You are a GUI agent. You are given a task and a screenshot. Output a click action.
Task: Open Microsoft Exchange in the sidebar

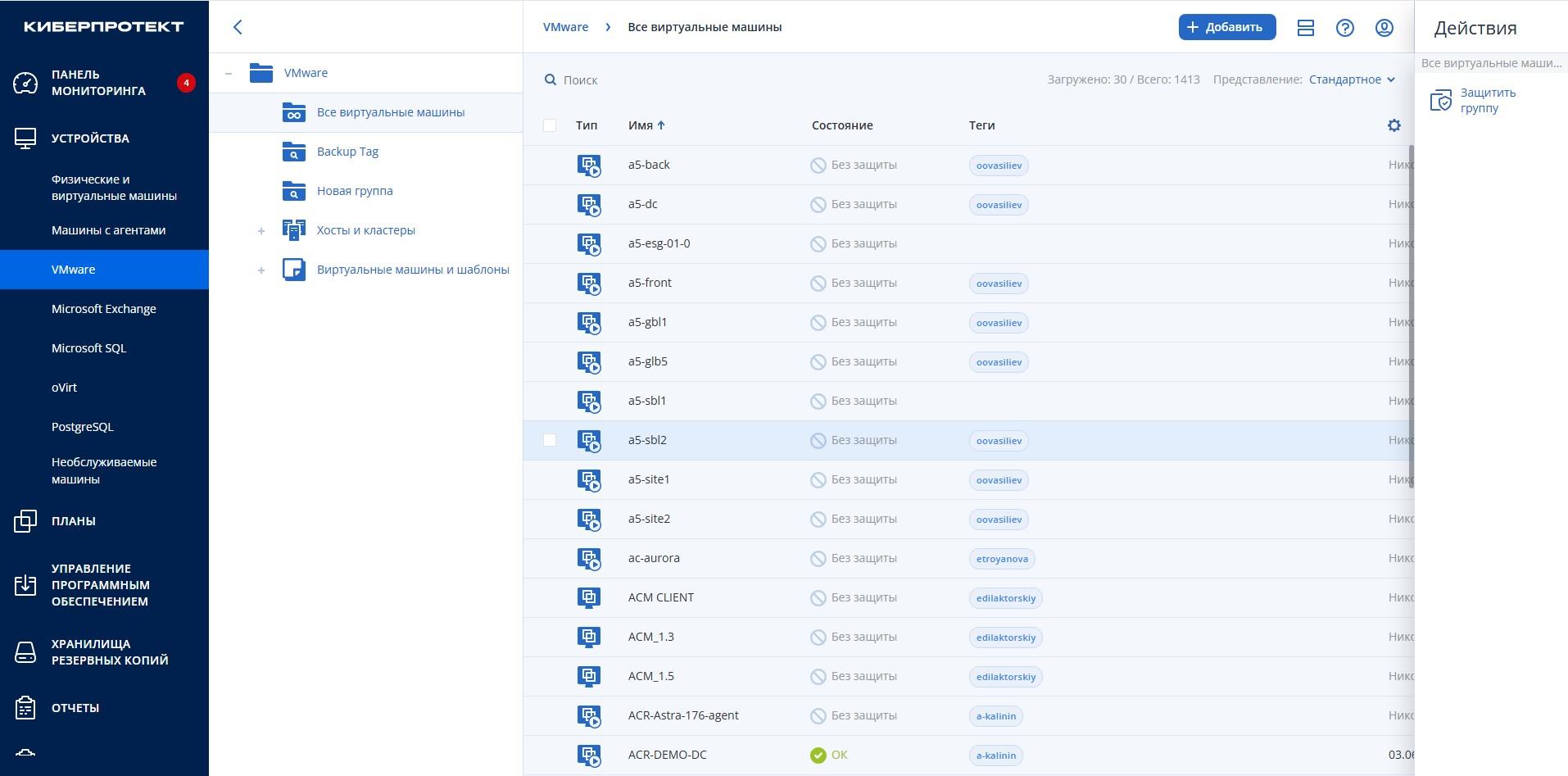[x=103, y=309]
